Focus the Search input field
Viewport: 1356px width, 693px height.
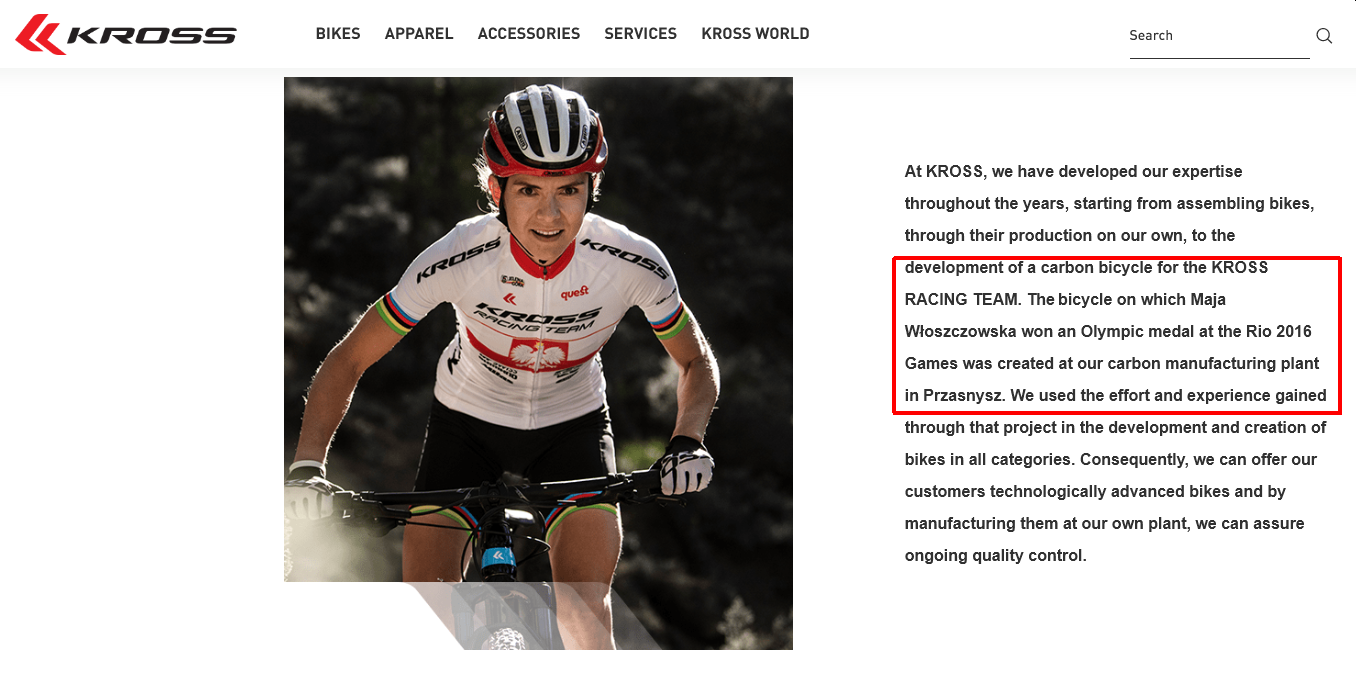click(x=1219, y=36)
